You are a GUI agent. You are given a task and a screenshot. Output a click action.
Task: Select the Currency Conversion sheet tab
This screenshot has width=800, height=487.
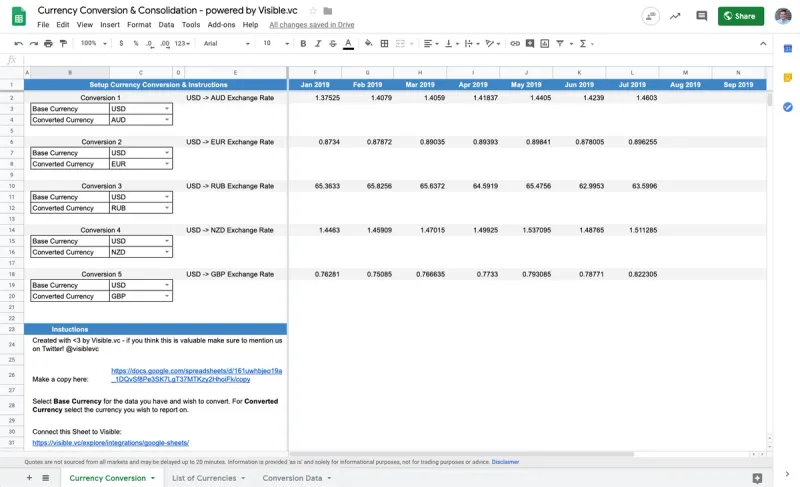pos(112,478)
